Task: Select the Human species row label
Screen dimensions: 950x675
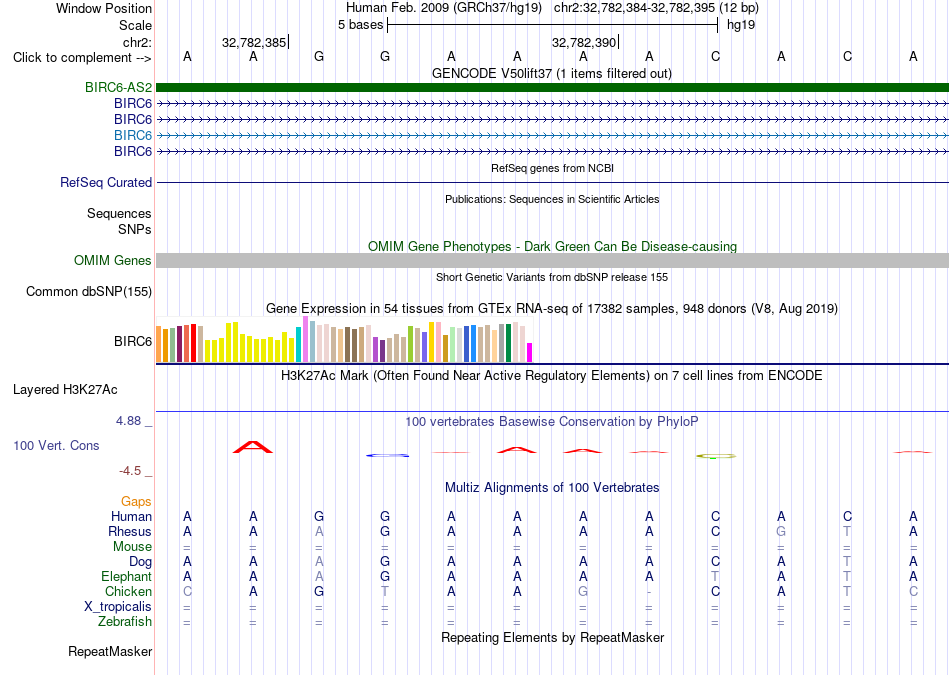Action: coord(131,516)
